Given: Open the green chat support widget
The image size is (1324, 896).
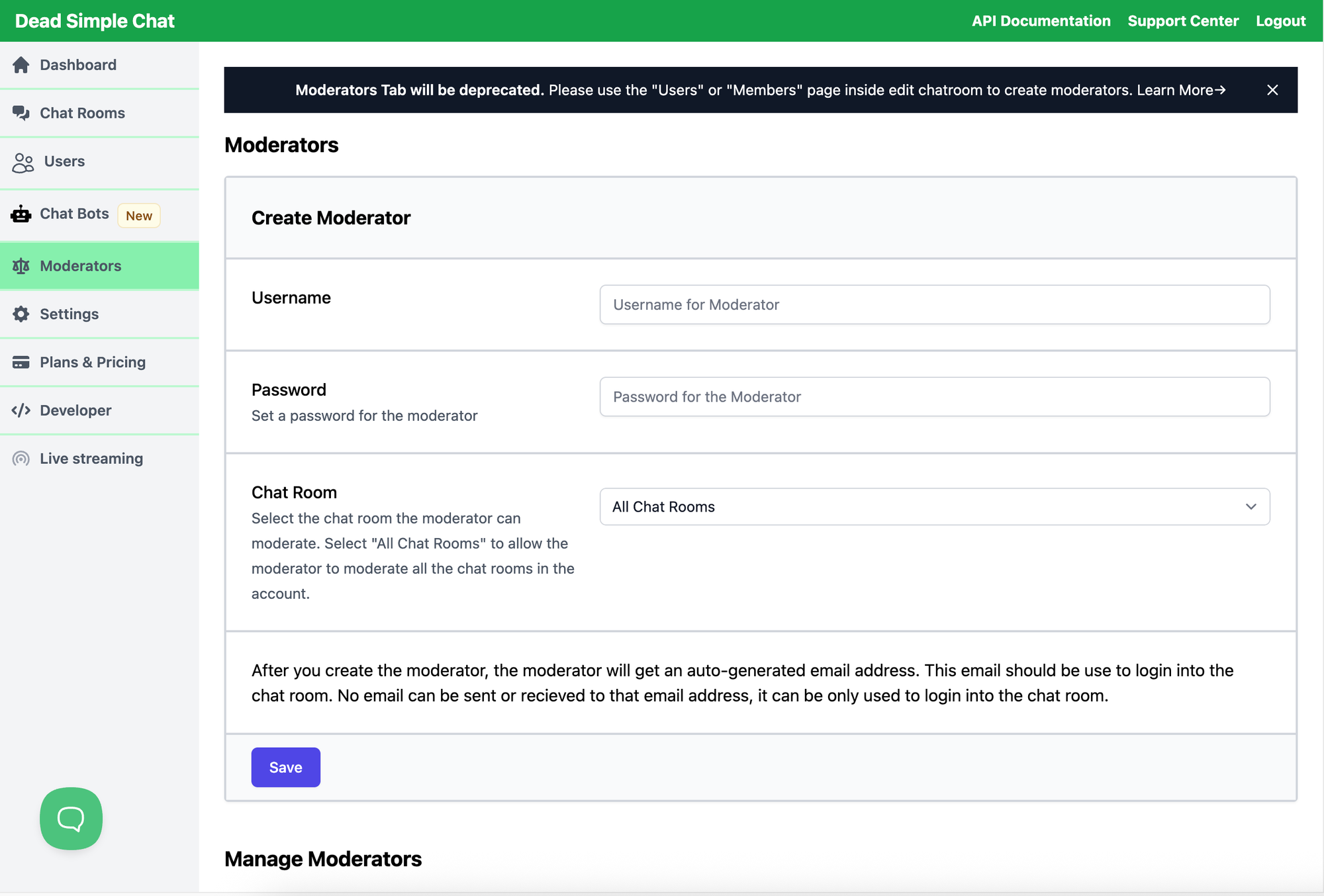Looking at the screenshot, I should [x=71, y=819].
